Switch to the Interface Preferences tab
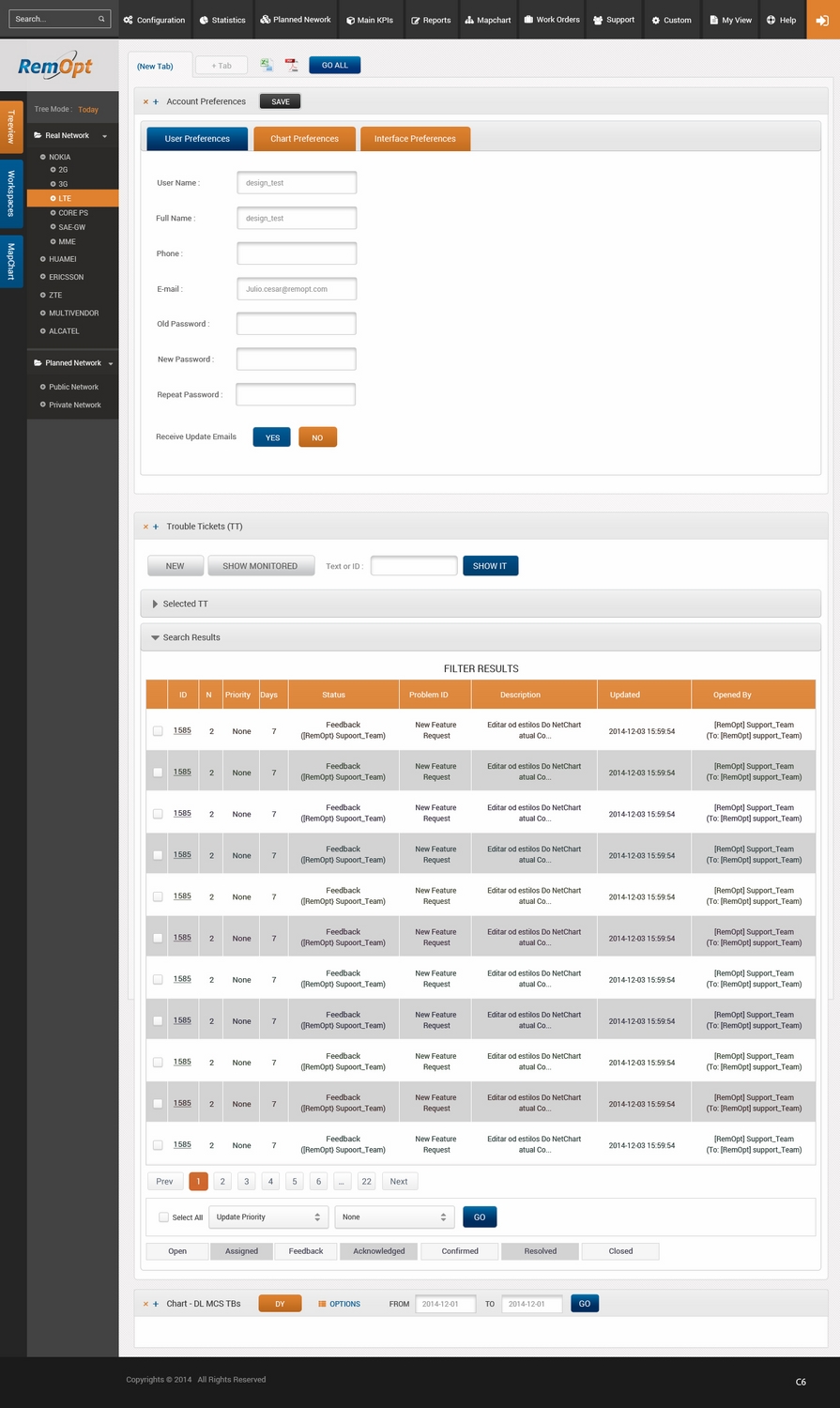The height and width of the screenshot is (1408, 840). coord(415,139)
